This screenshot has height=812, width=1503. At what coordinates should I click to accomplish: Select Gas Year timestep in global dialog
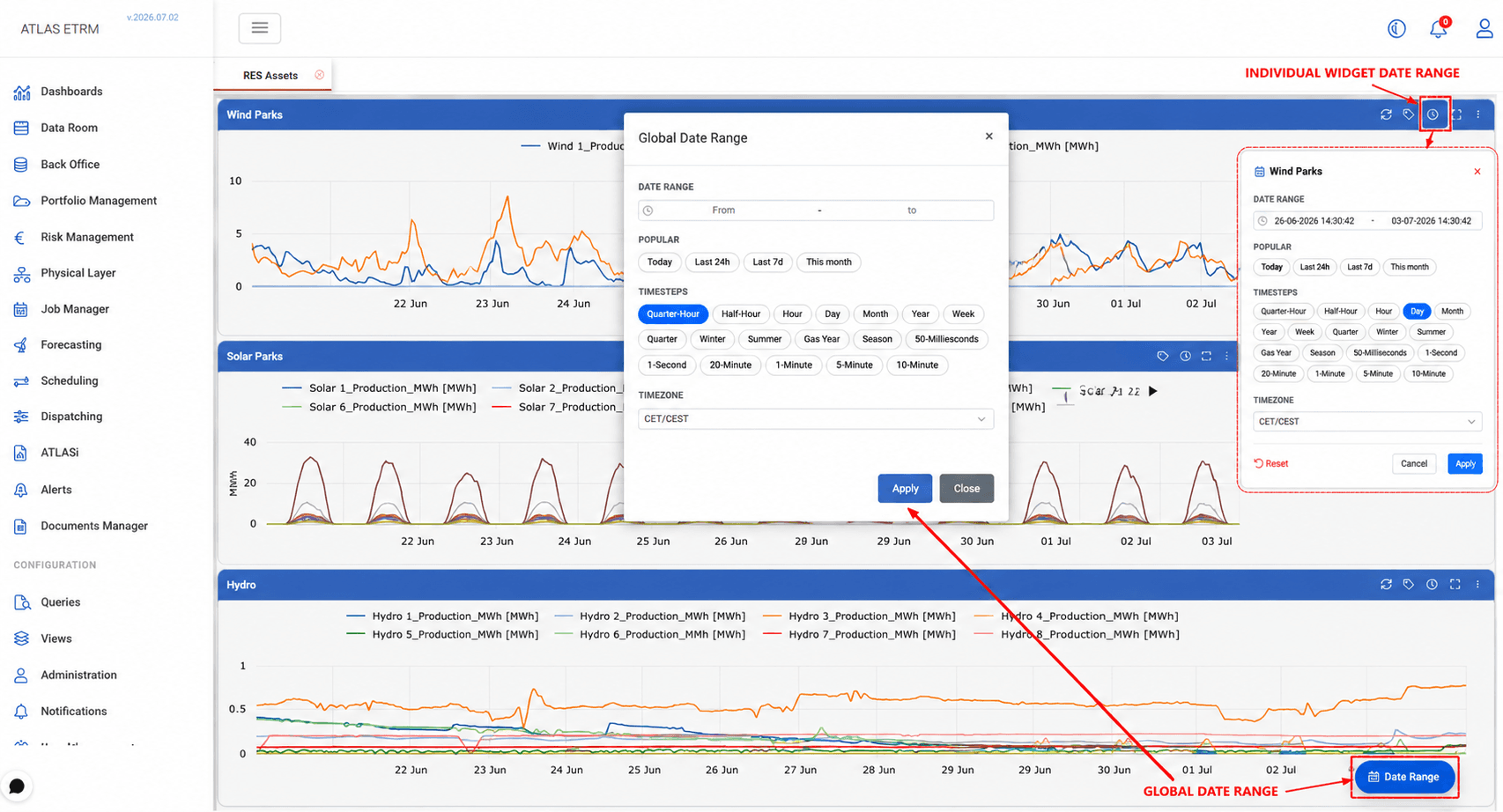coord(822,339)
